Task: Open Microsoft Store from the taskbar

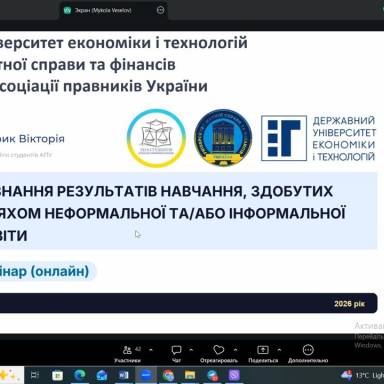Action: click(57, 376)
